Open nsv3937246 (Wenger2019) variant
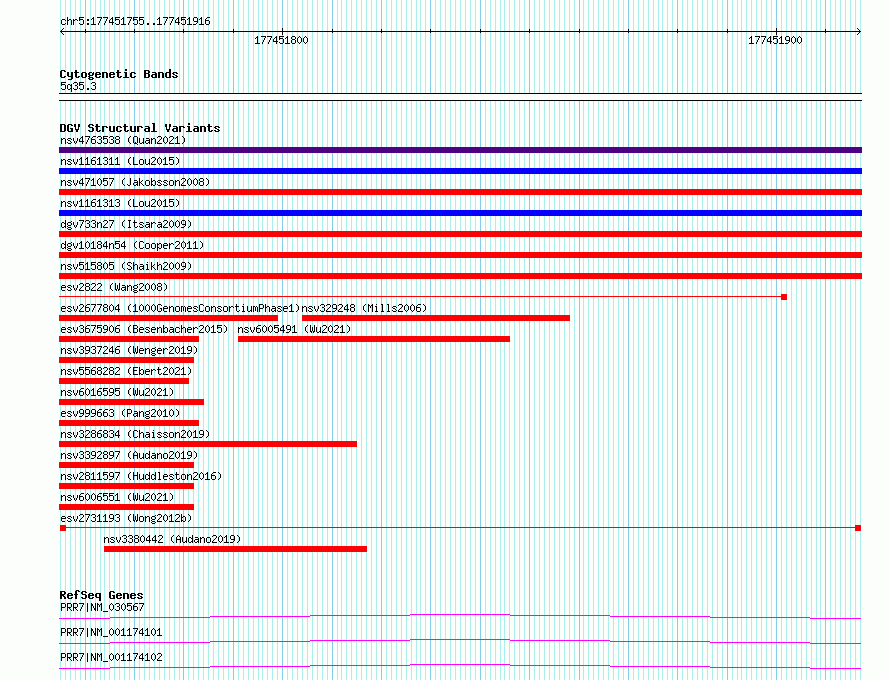The image size is (890, 680). pyautogui.click(x=129, y=350)
